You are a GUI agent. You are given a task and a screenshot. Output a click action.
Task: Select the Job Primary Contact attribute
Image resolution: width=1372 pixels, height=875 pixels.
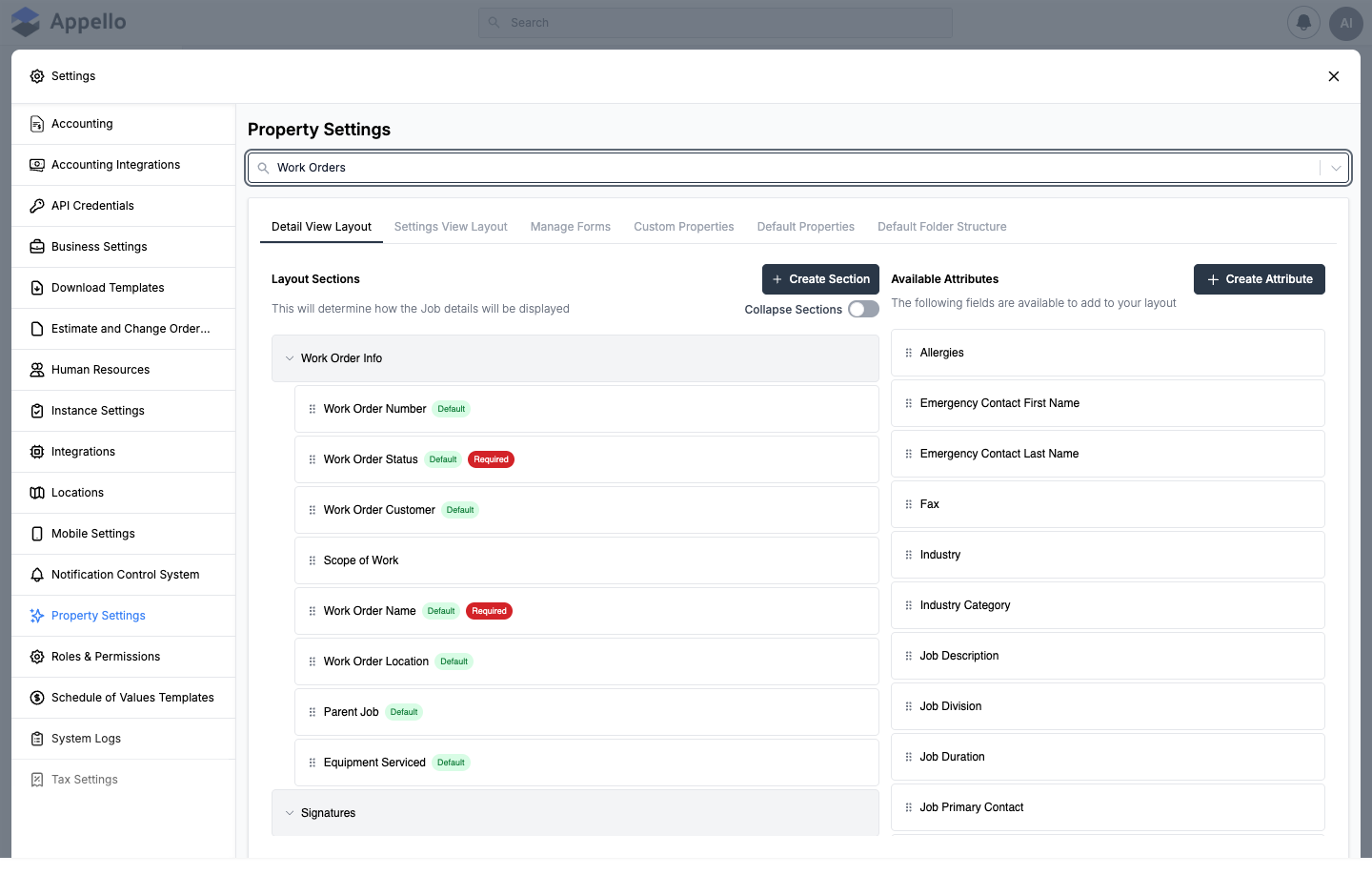(1108, 807)
